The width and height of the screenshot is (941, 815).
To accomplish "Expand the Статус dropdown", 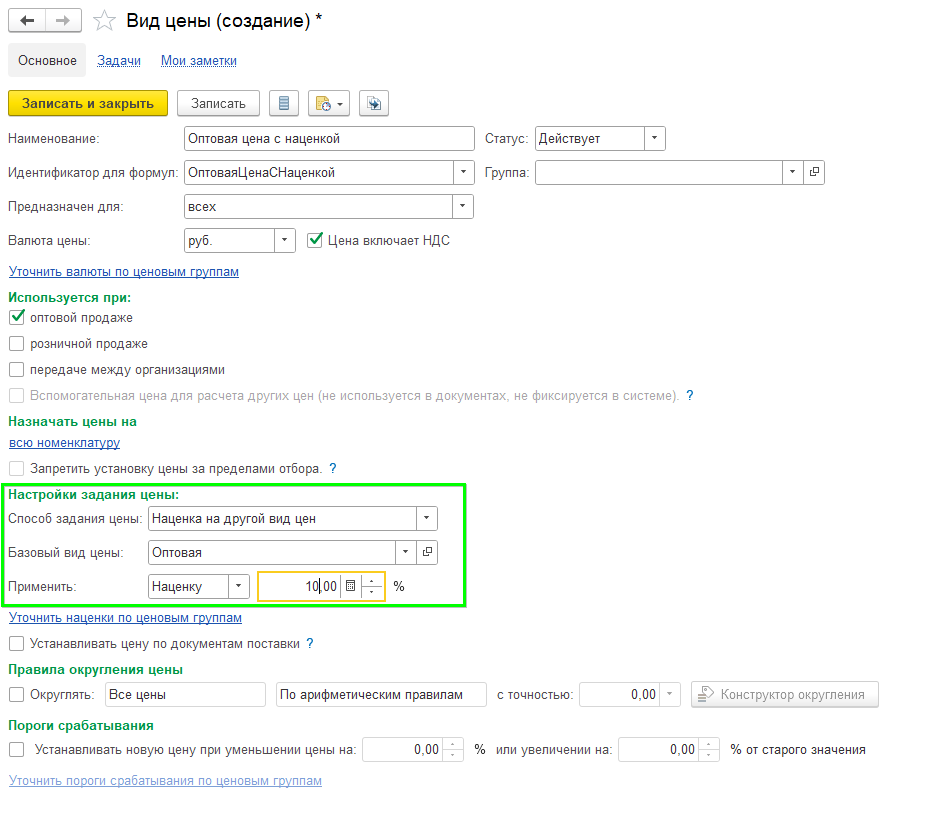I will (654, 138).
